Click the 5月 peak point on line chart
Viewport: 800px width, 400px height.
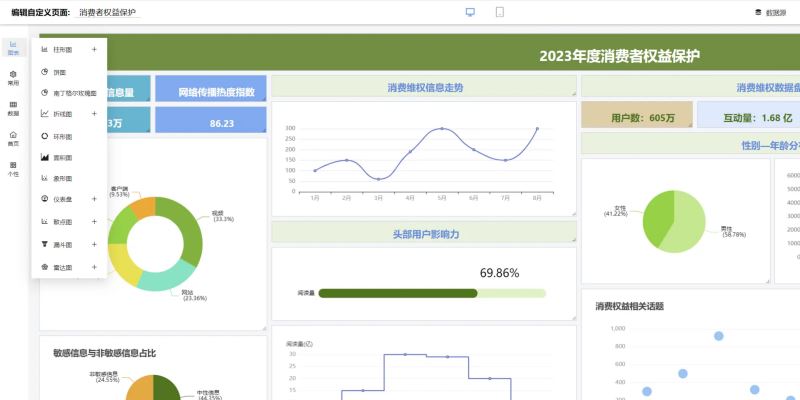pyautogui.click(x=442, y=129)
